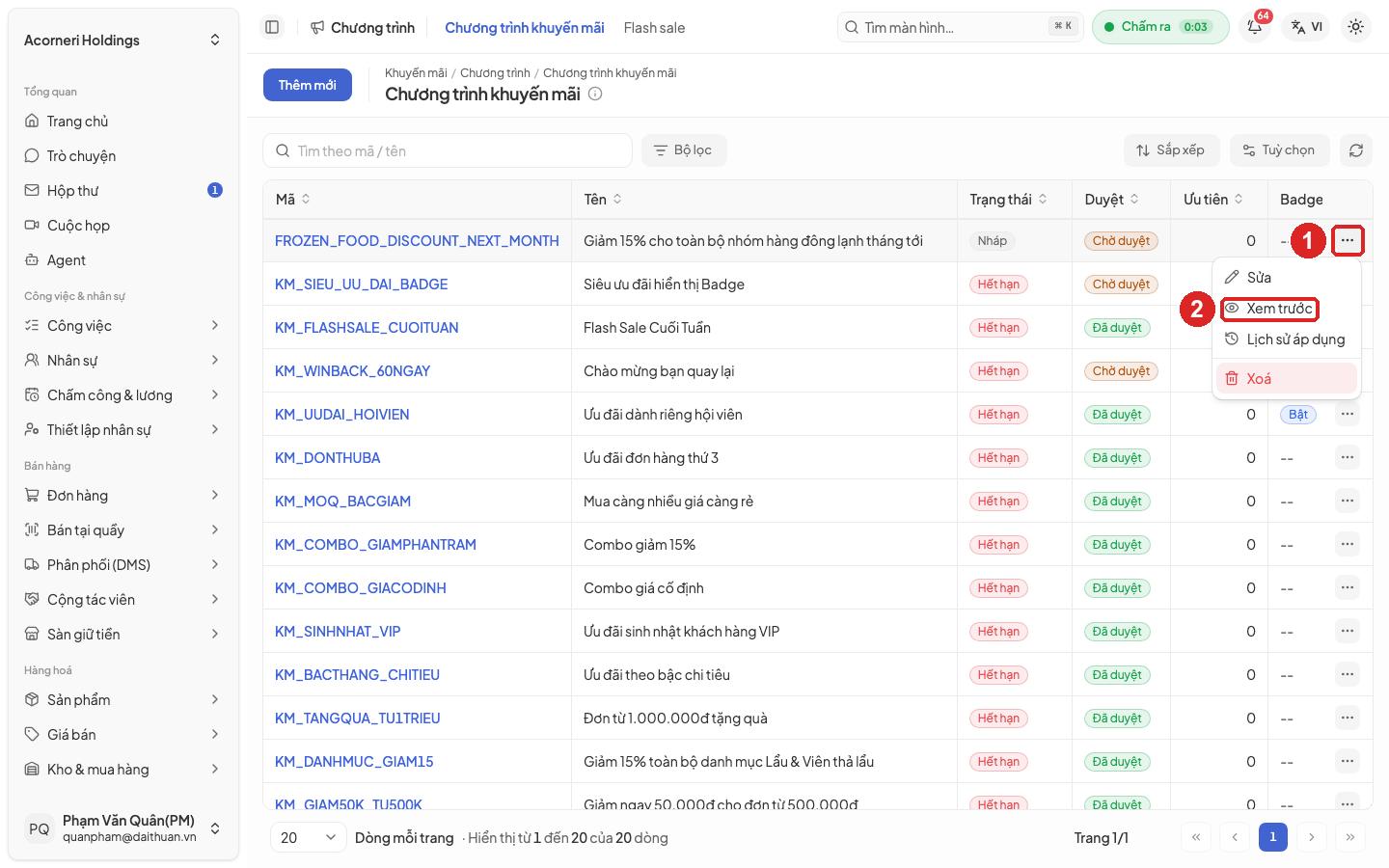Focus the Tìm màn hình search box

pyautogui.click(x=961, y=27)
